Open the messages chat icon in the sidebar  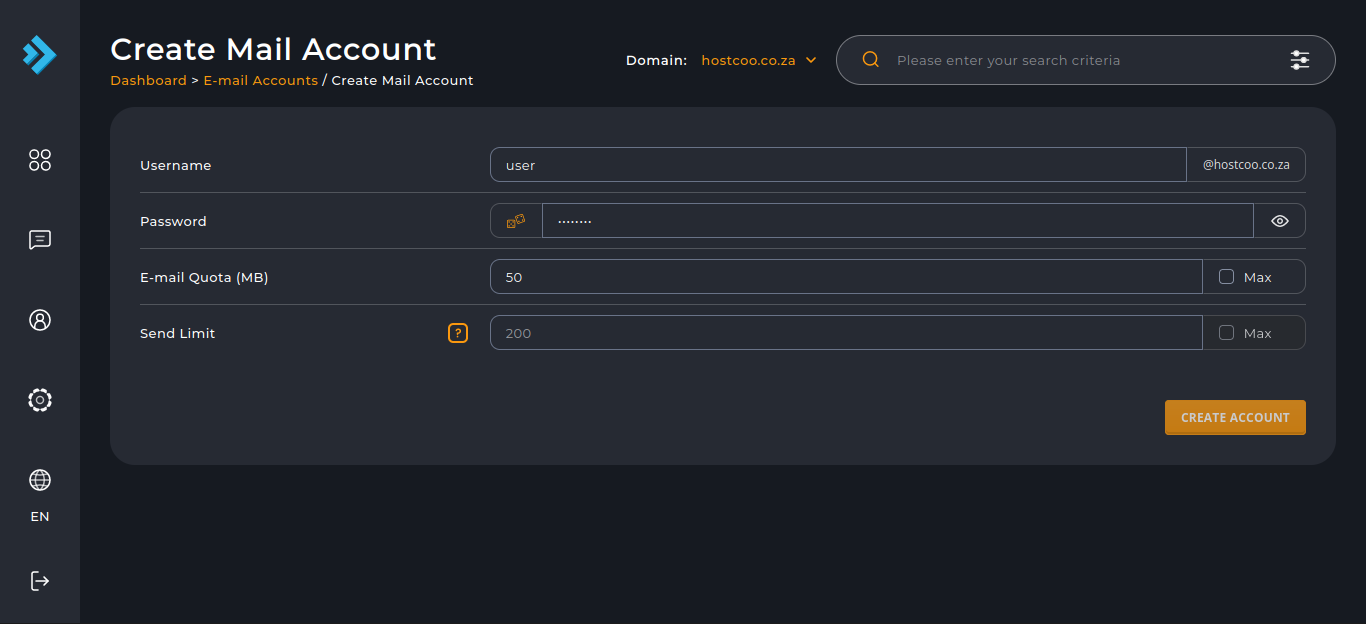40,240
